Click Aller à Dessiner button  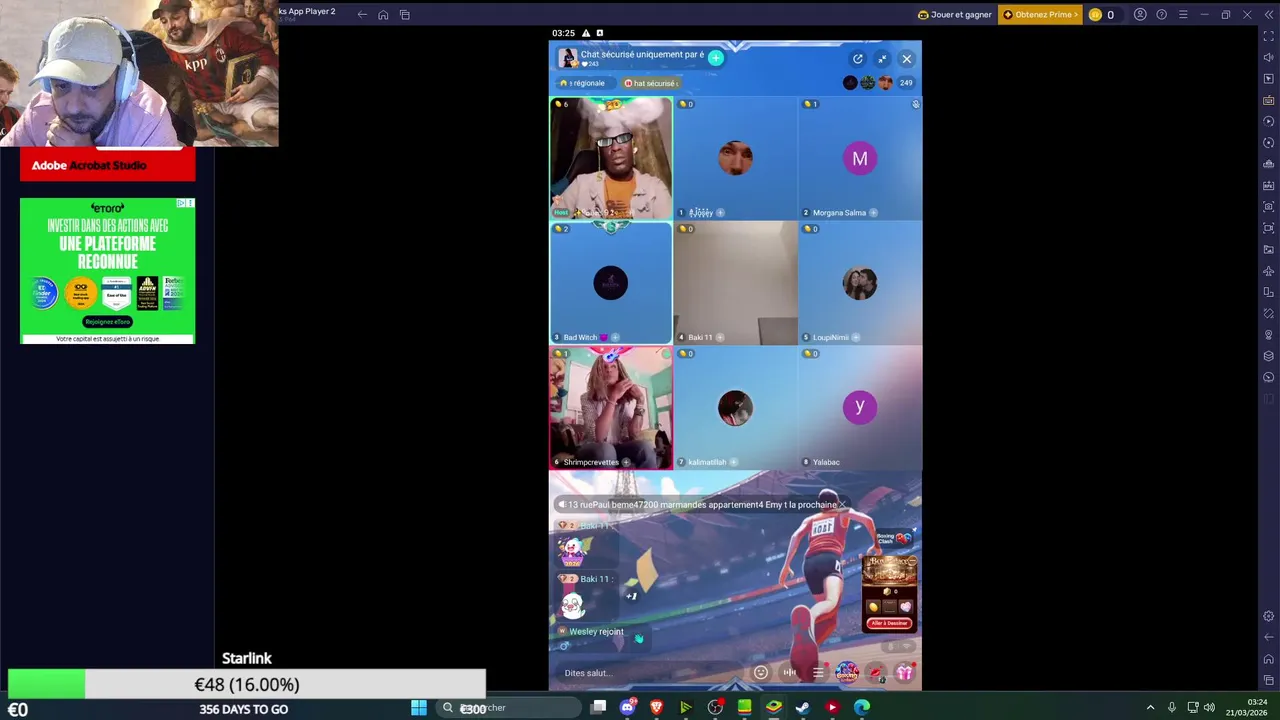pos(889,623)
